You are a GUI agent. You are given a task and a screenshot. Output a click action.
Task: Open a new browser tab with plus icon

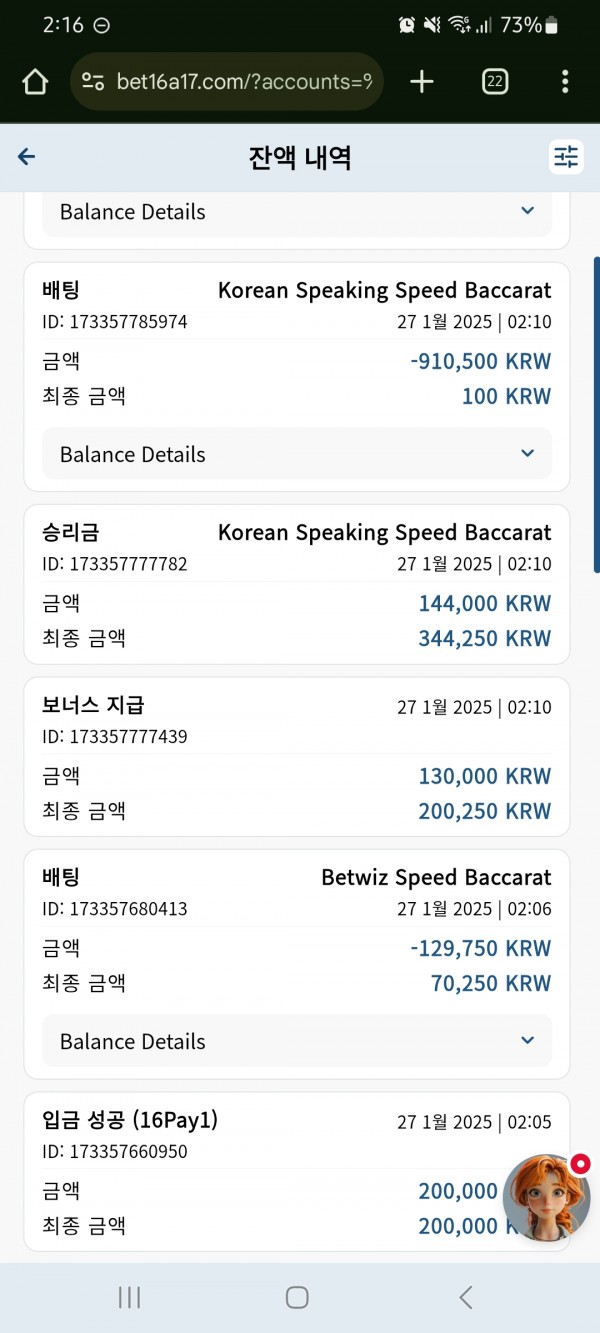click(422, 82)
